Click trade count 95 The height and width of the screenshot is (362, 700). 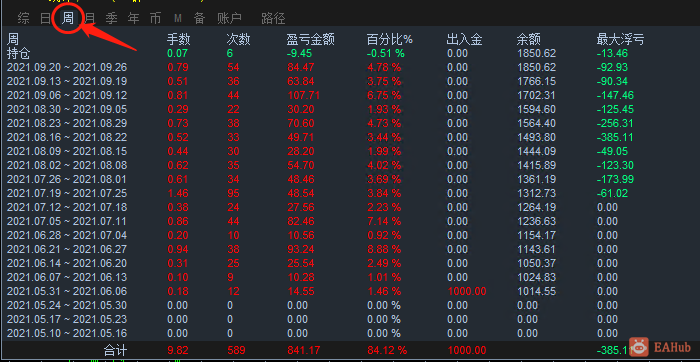[x=233, y=193]
